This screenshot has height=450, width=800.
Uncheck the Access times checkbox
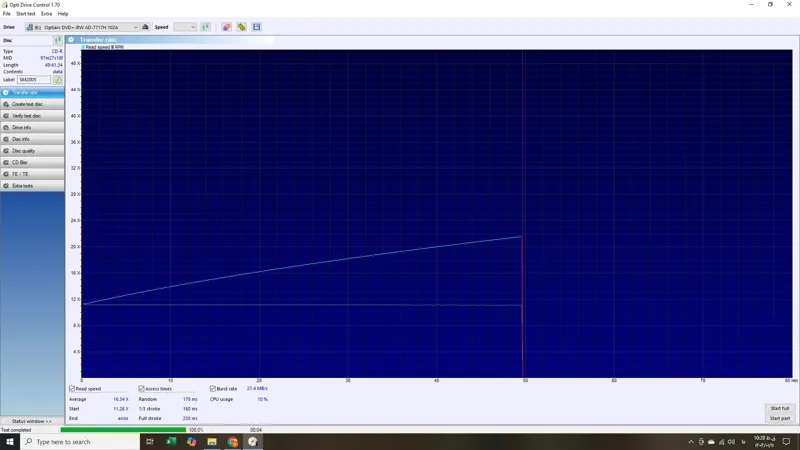tap(142, 388)
